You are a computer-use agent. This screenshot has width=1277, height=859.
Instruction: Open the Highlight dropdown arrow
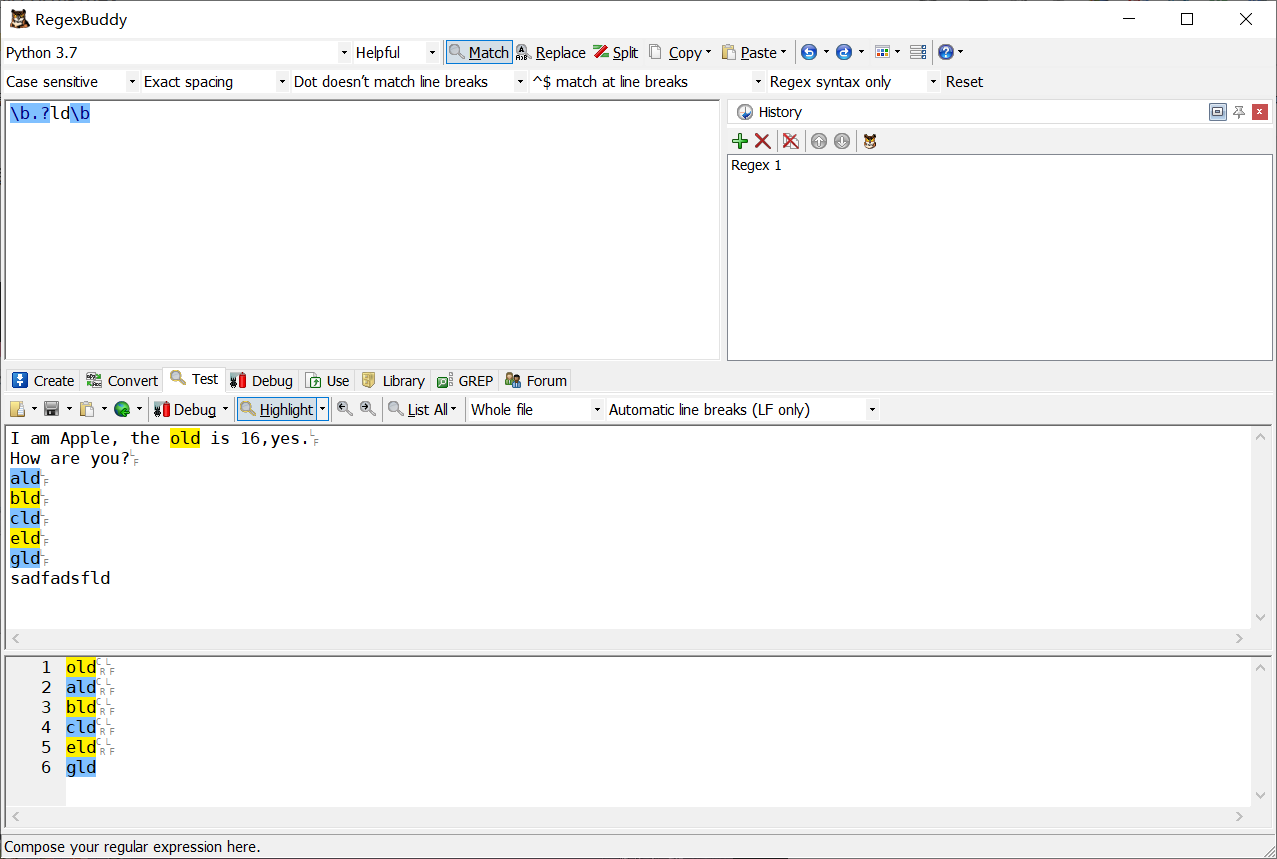[x=322, y=409]
